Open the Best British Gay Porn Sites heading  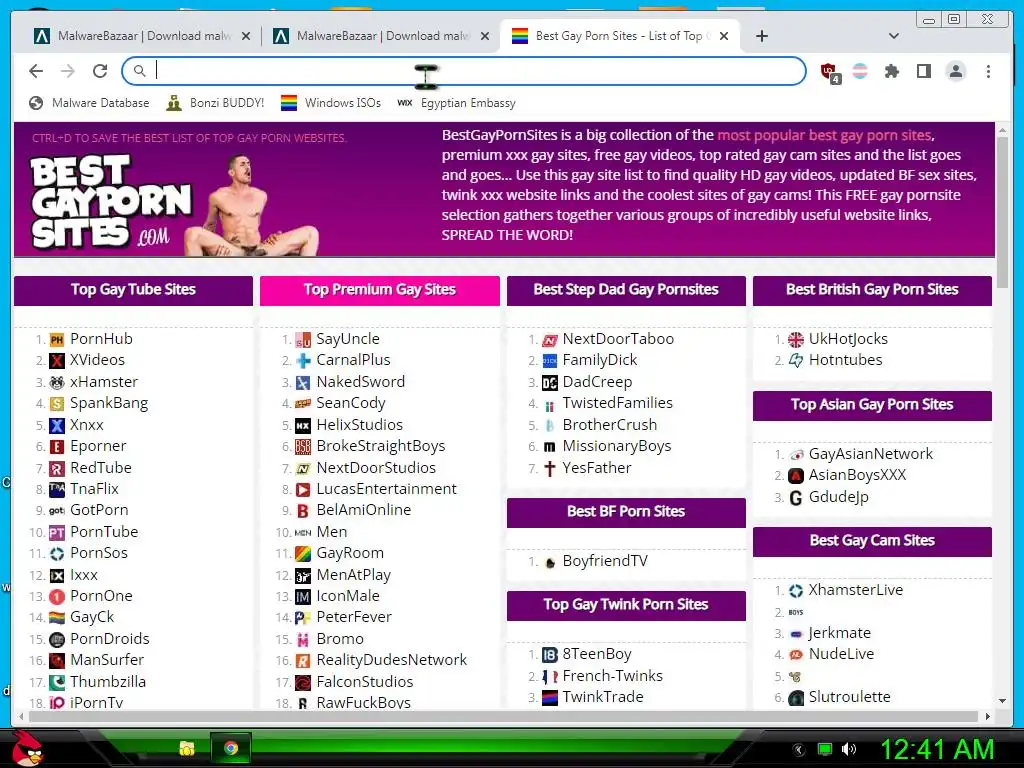tap(872, 289)
